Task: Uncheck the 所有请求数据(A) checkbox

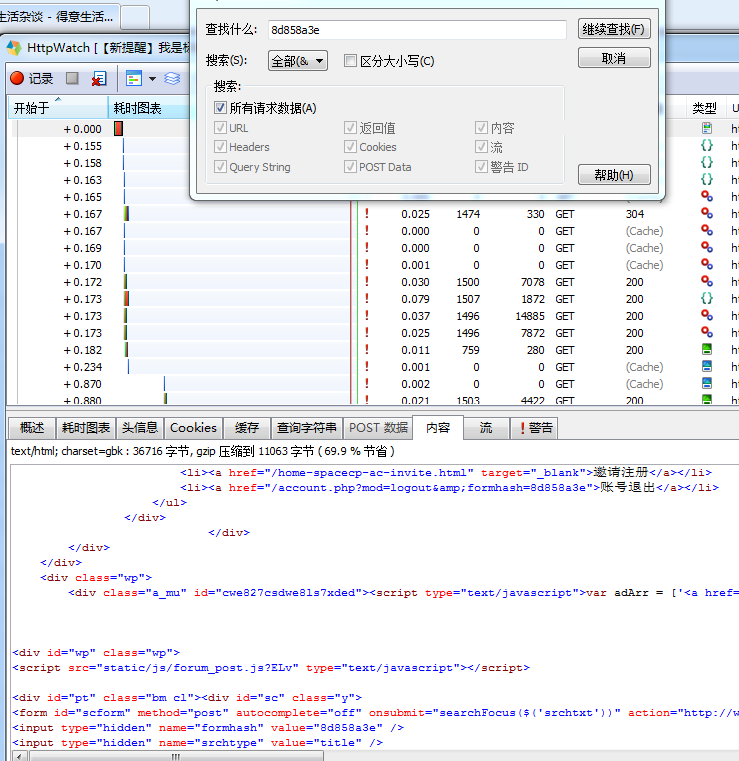Action: tap(220, 108)
